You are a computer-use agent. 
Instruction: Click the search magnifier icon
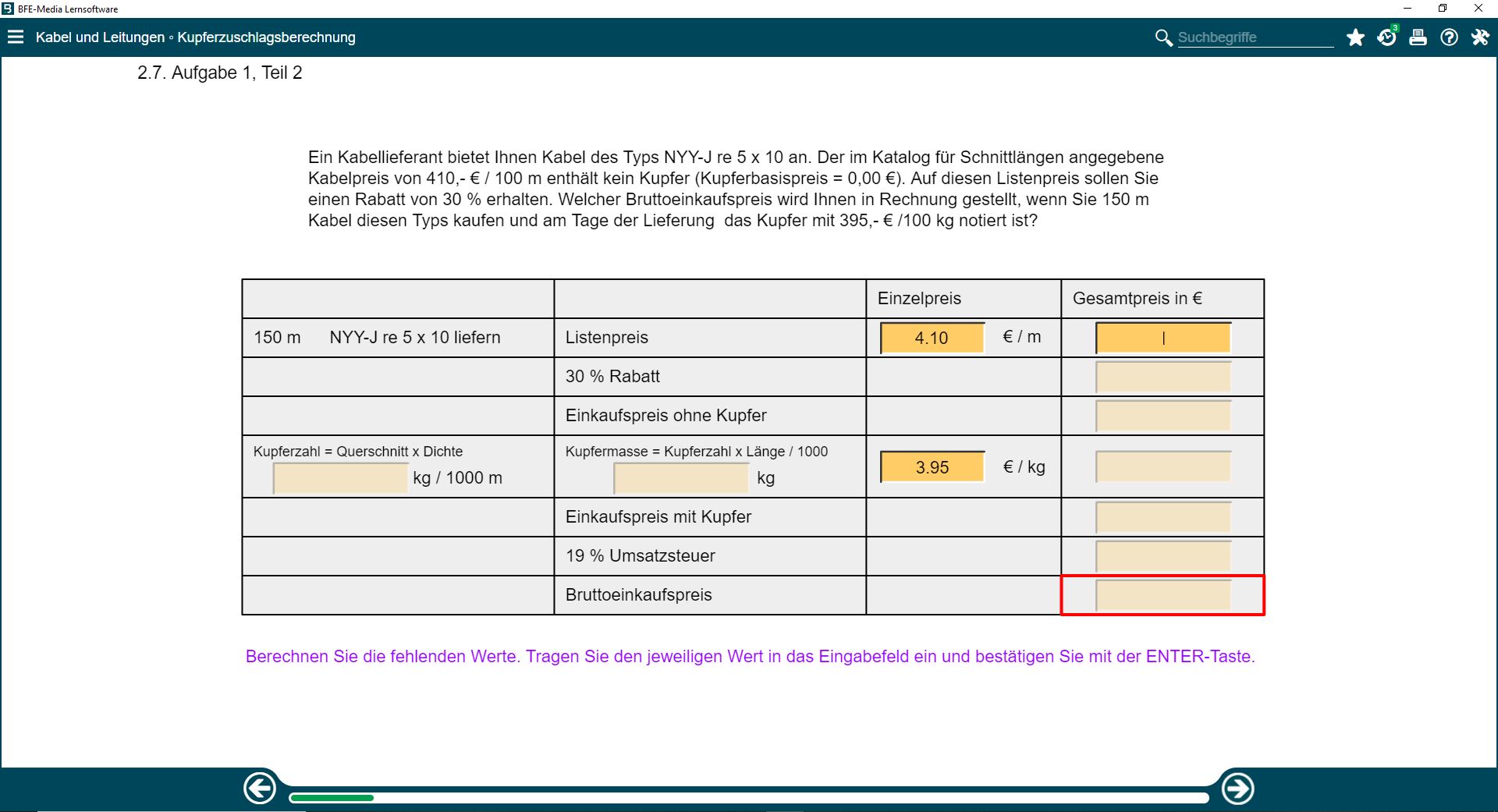coord(1163,37)
